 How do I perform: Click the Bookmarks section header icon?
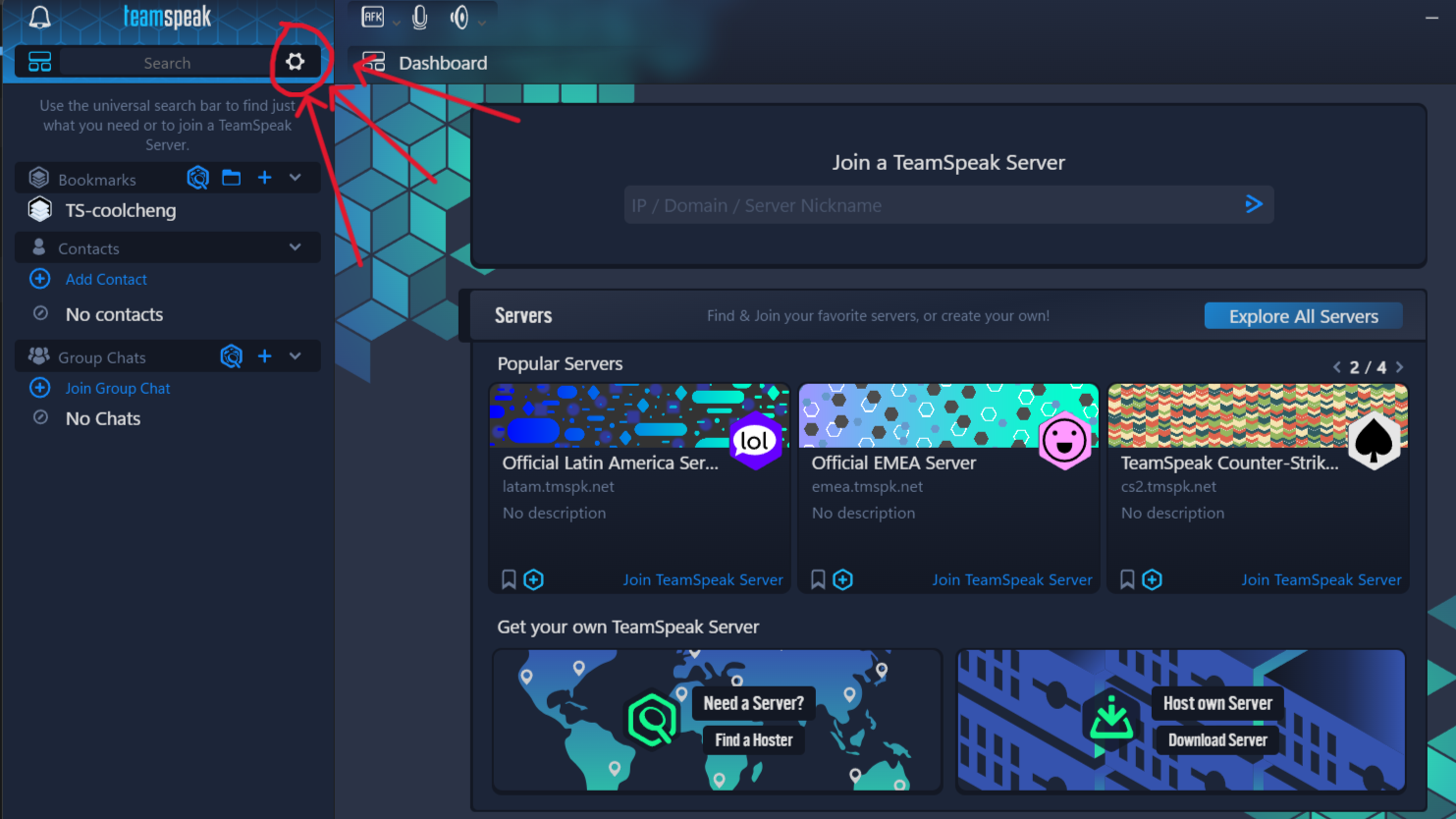(39, 178)
